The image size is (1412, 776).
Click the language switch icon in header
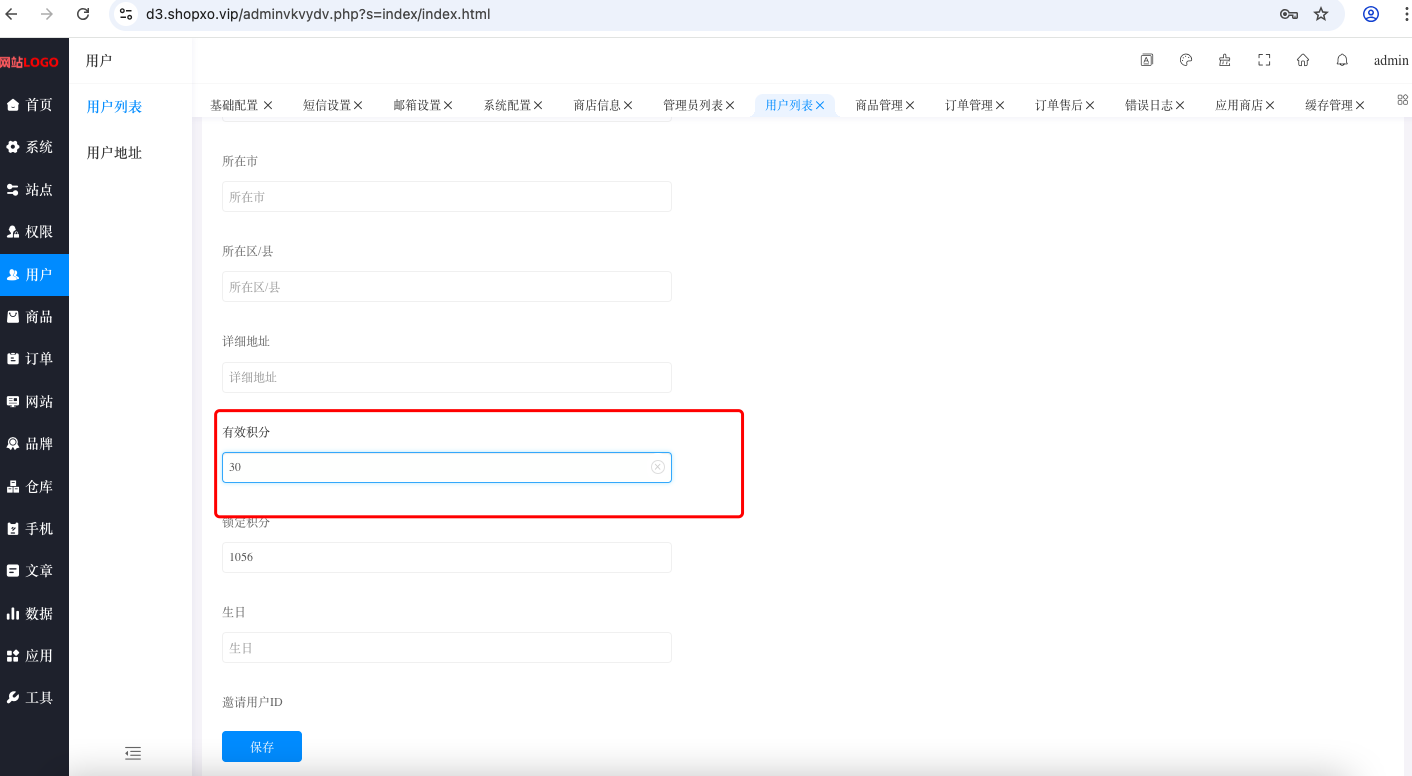(1147, 60)
